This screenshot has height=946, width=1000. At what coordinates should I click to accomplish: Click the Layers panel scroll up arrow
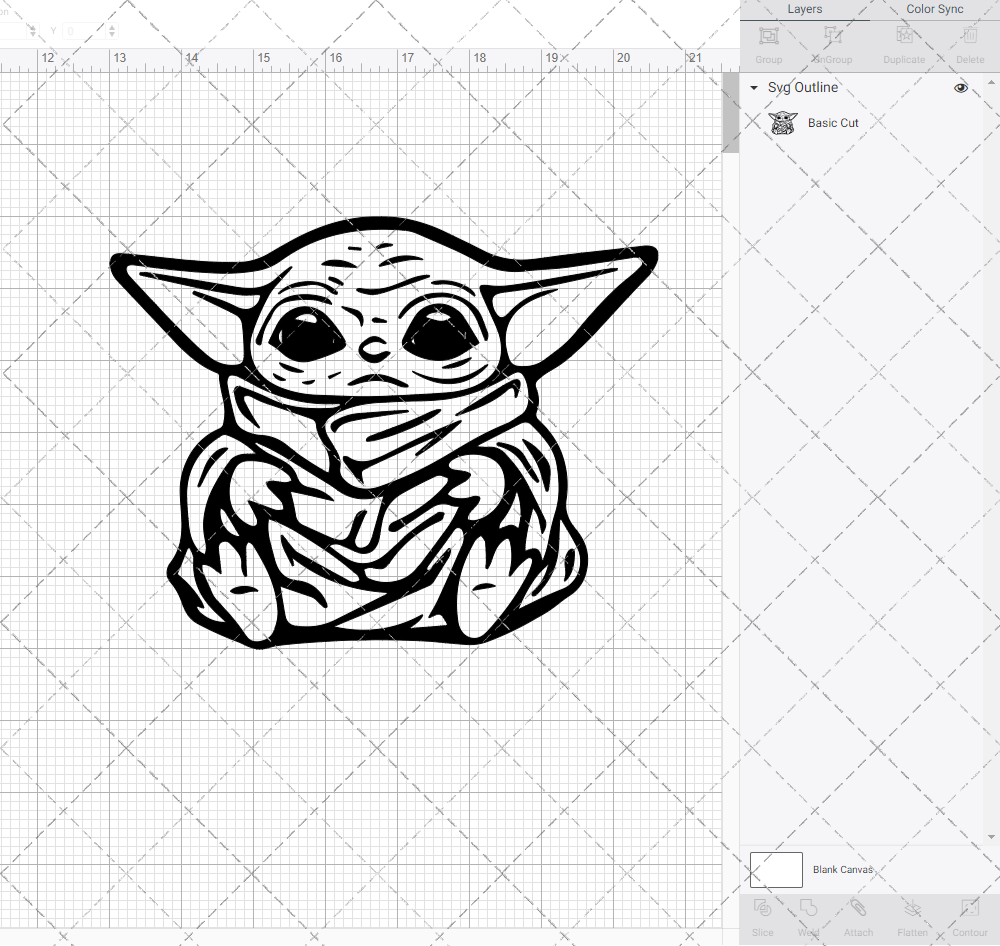991,83
